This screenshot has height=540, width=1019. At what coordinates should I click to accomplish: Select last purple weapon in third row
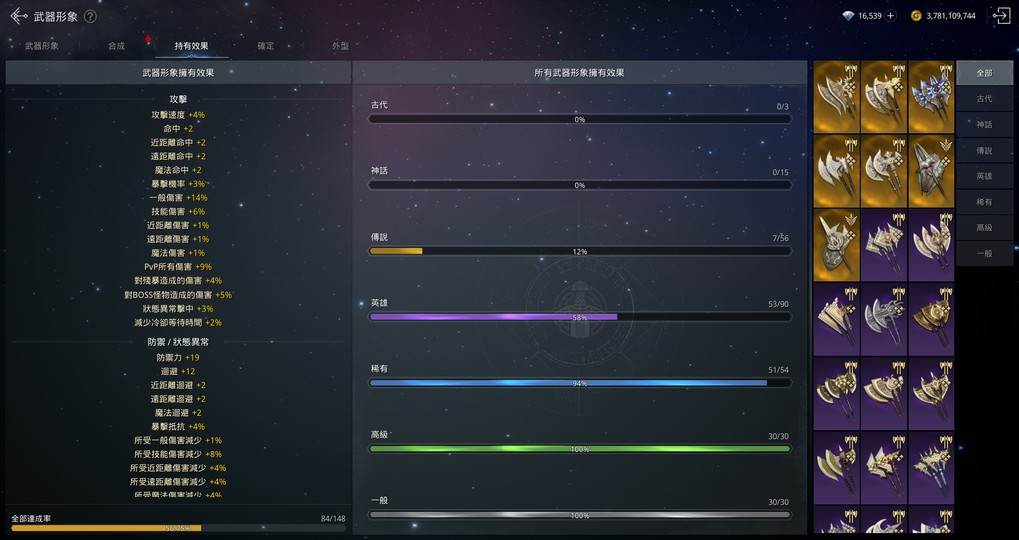pos(931,245)
